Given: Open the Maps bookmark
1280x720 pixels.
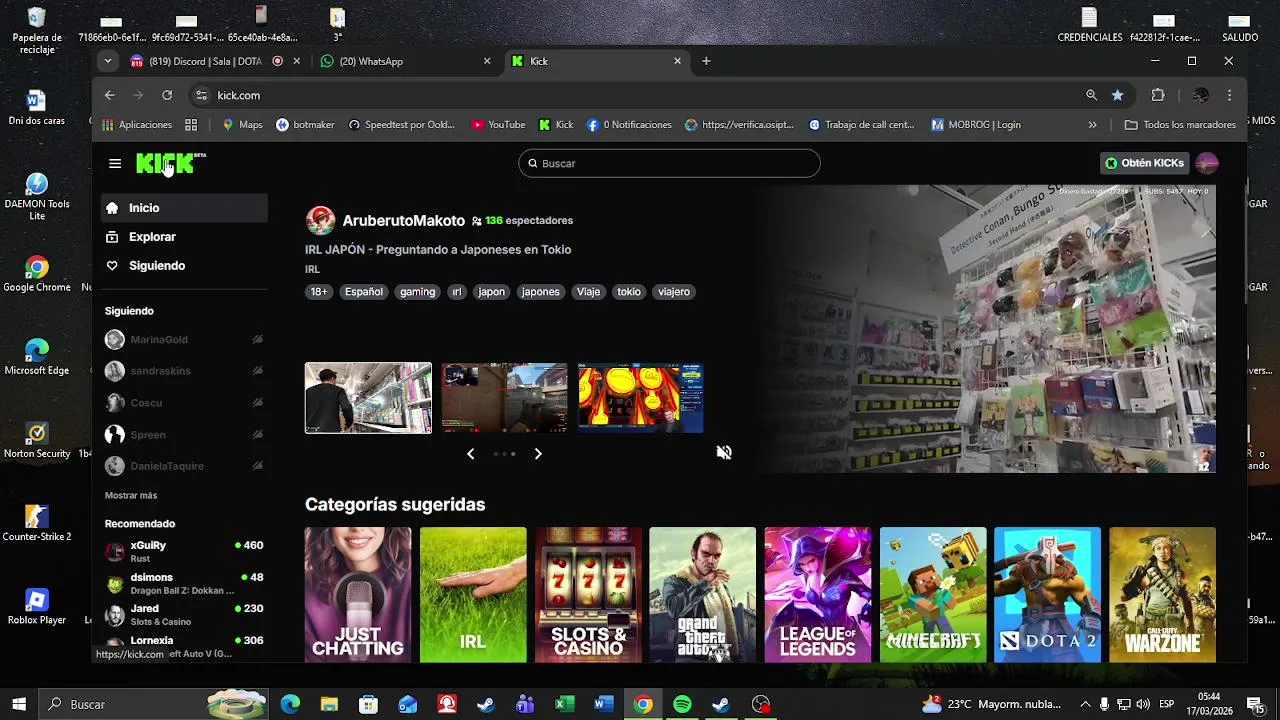Looking at the screenshot, I should click(x=242, y=125).
